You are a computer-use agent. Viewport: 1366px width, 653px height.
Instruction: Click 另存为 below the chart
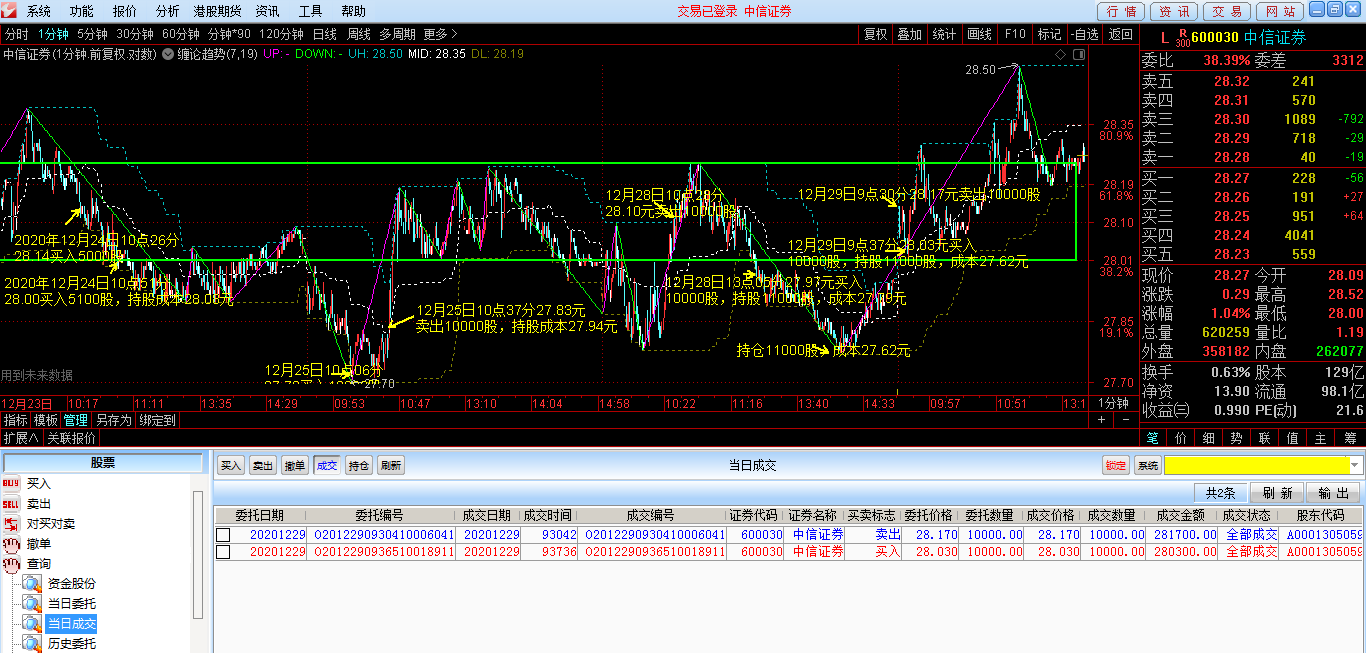113,420
